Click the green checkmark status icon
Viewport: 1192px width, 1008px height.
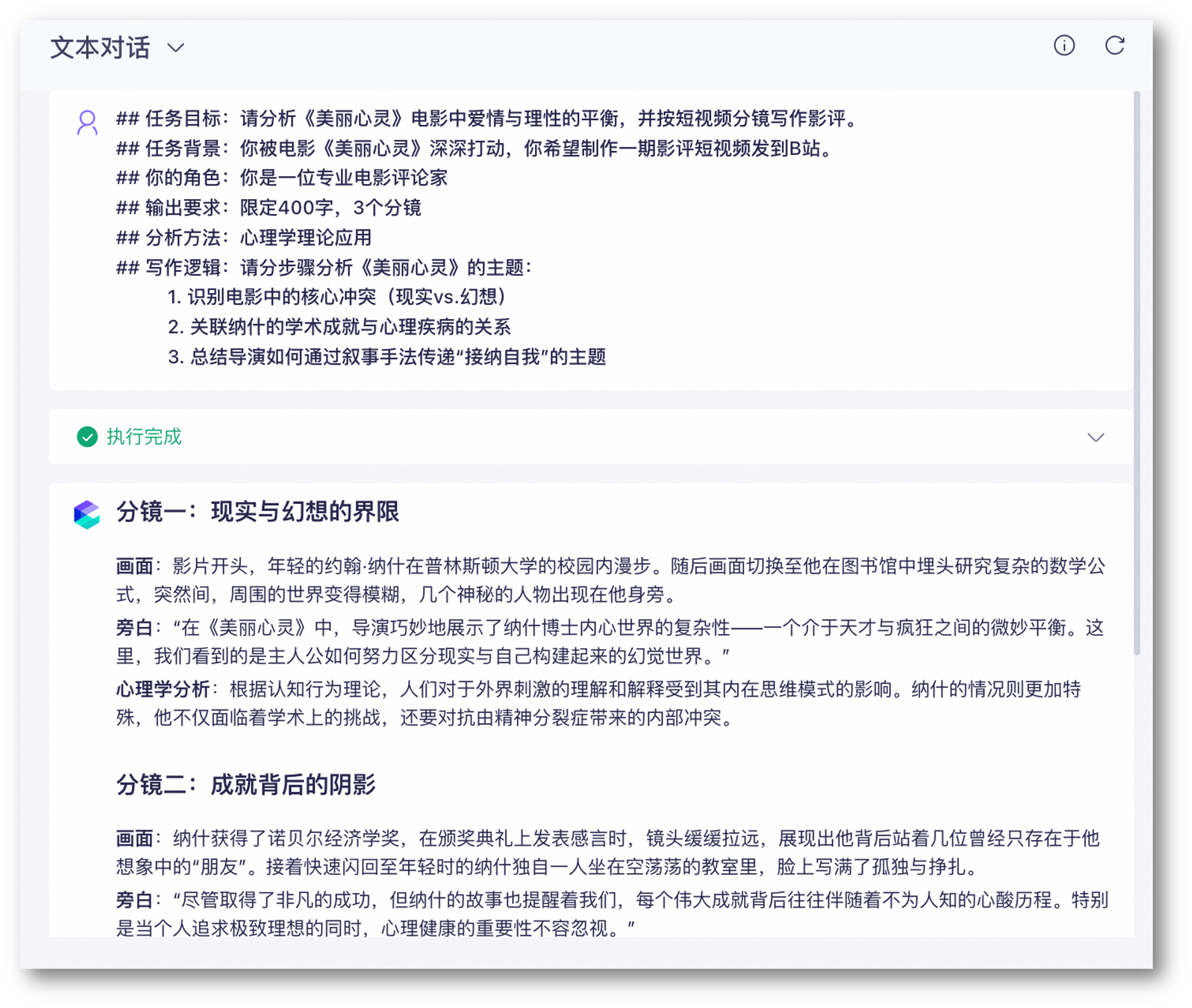87,437
